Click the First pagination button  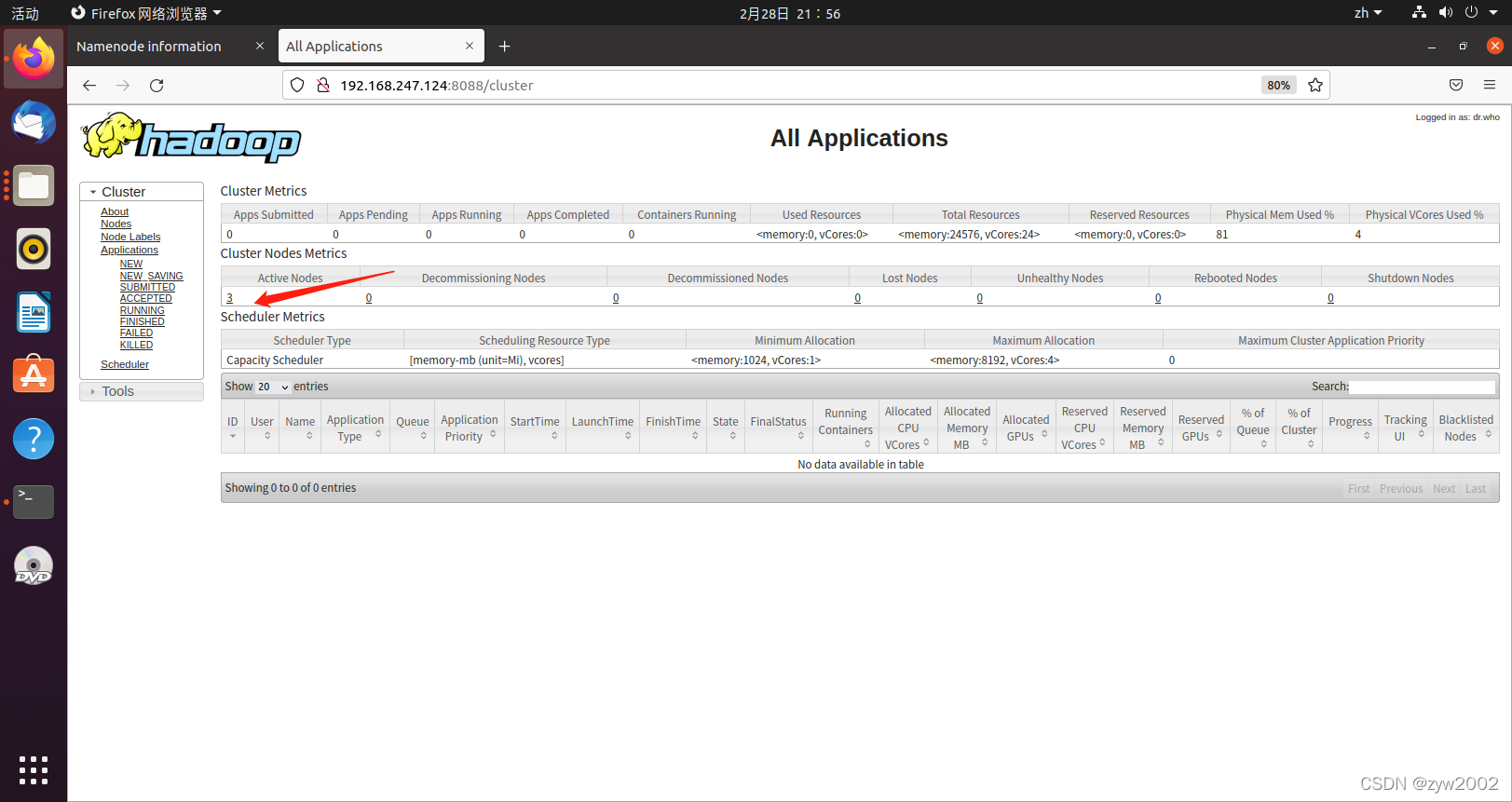1359,488
